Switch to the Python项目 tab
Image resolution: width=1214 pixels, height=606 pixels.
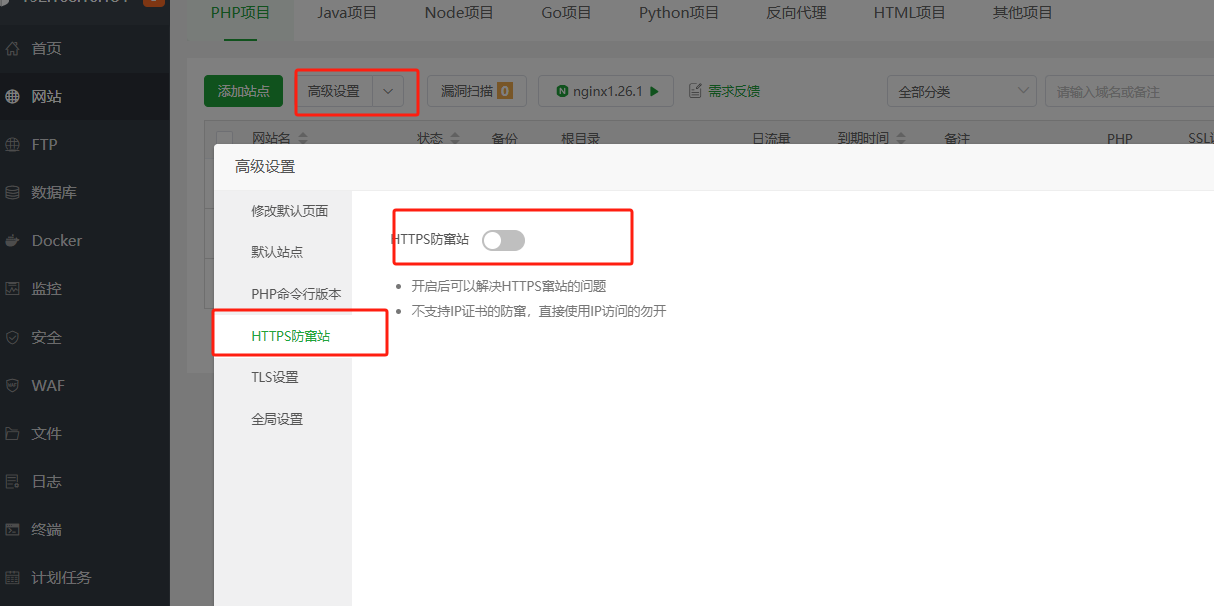[x=679, y=13]
